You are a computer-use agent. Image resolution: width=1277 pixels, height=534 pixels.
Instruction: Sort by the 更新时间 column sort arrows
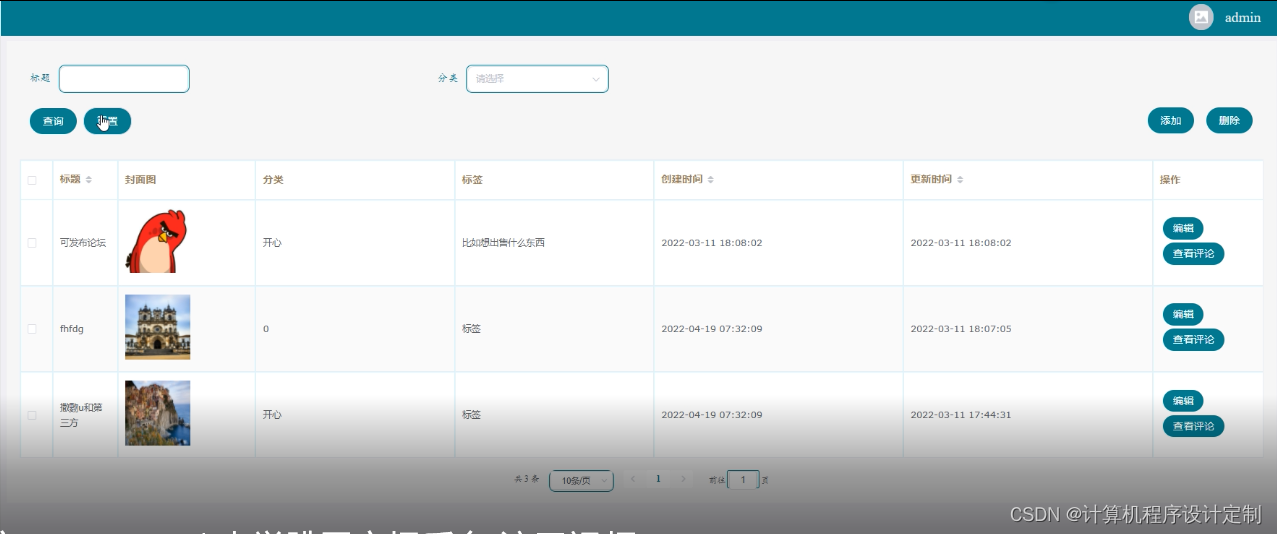(x=960, y=180)
